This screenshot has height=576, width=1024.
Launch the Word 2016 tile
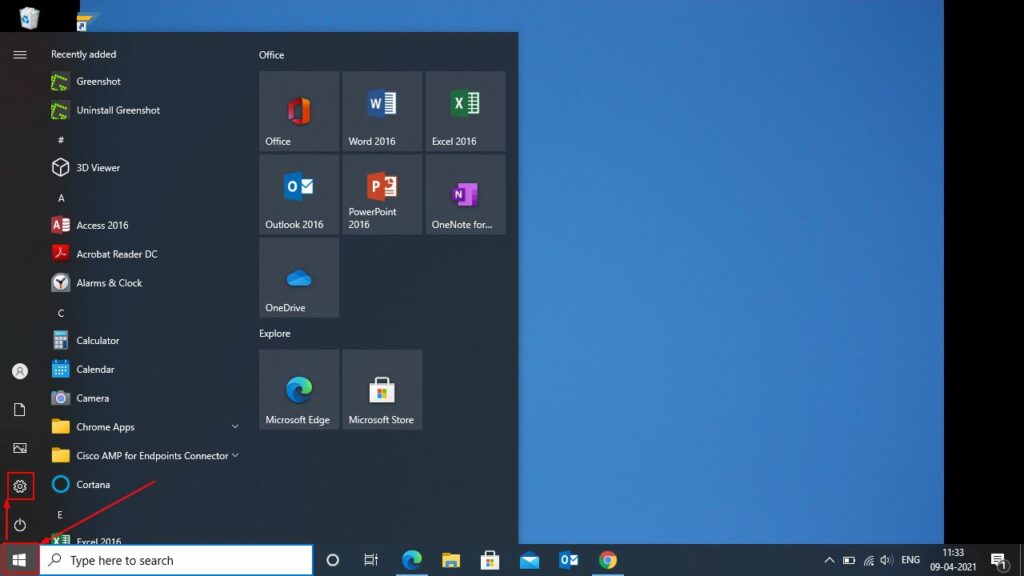(x=381, y=110)
